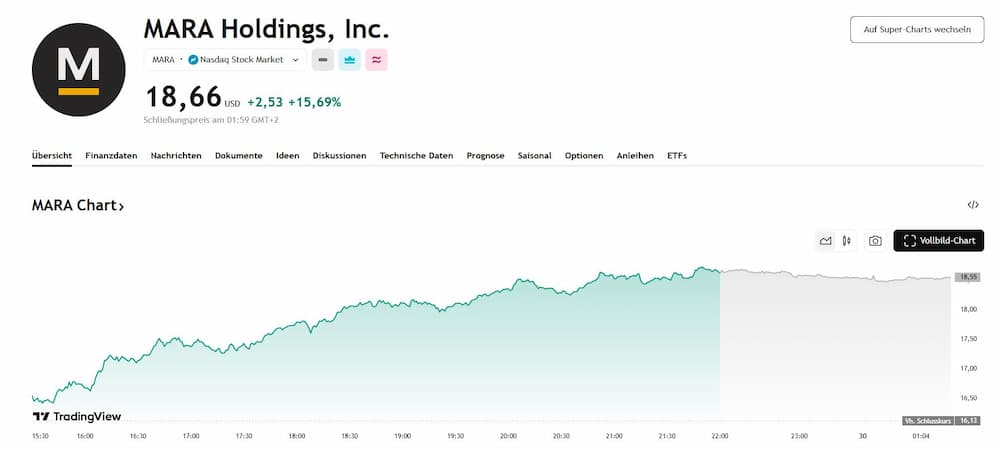Click the 18,55 price label on axis
1000x449 pixels.
click(967, 276)
